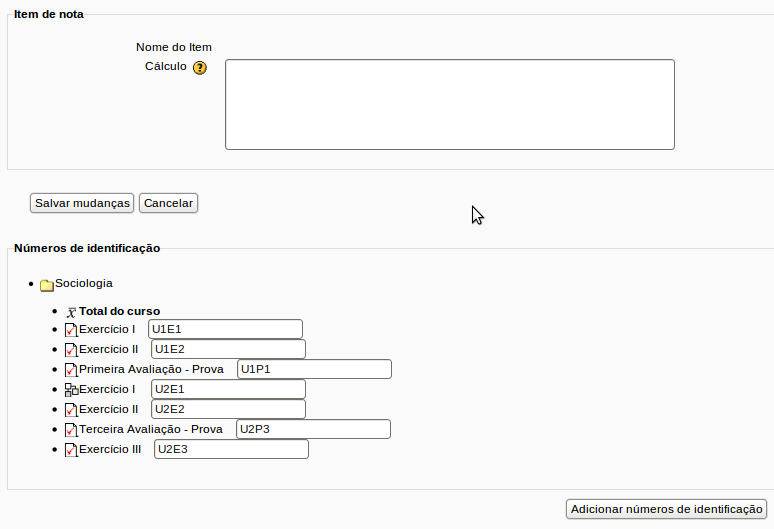Click the grade icon beside the U1E1 field

71,330
